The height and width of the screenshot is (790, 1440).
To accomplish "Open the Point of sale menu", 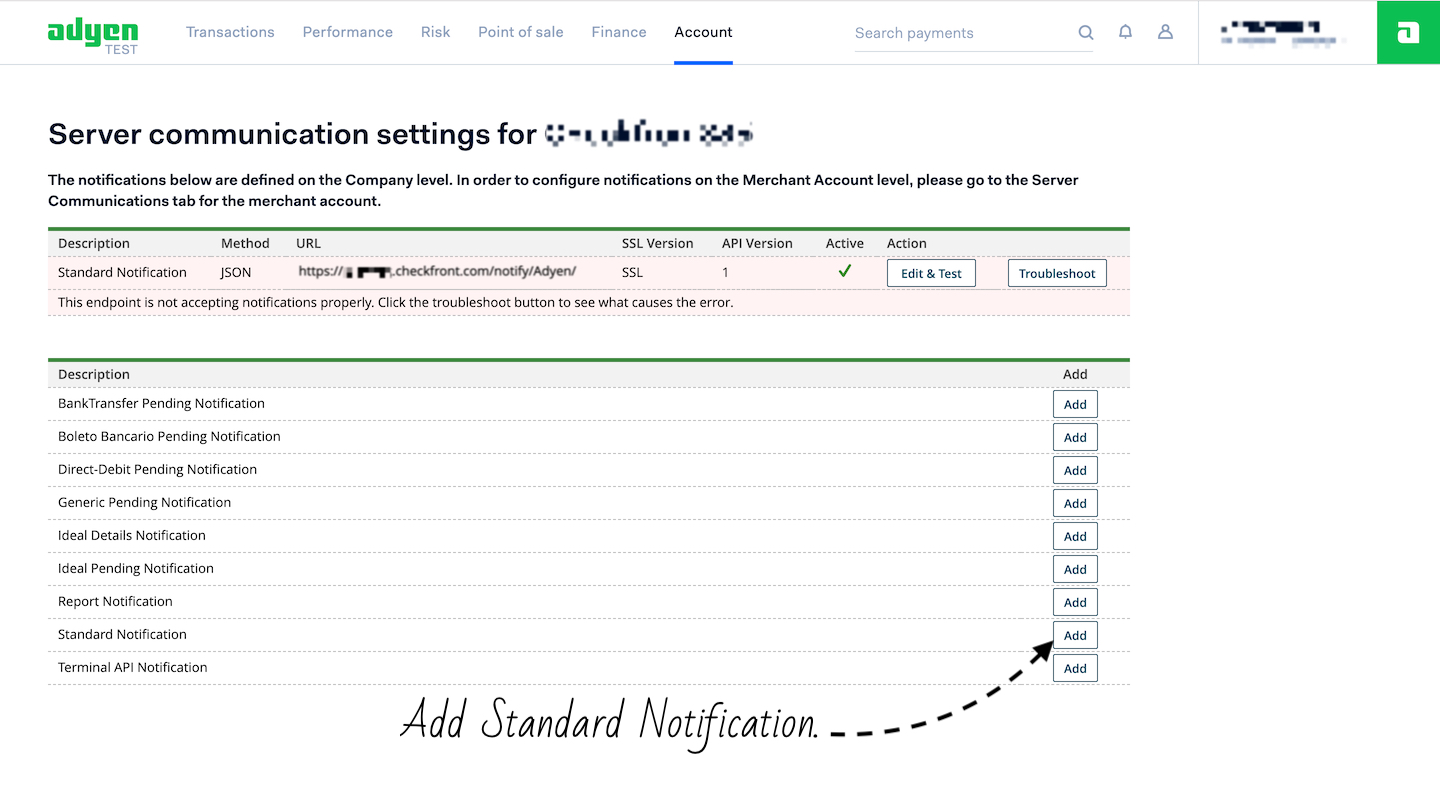I will coord(521,32).
